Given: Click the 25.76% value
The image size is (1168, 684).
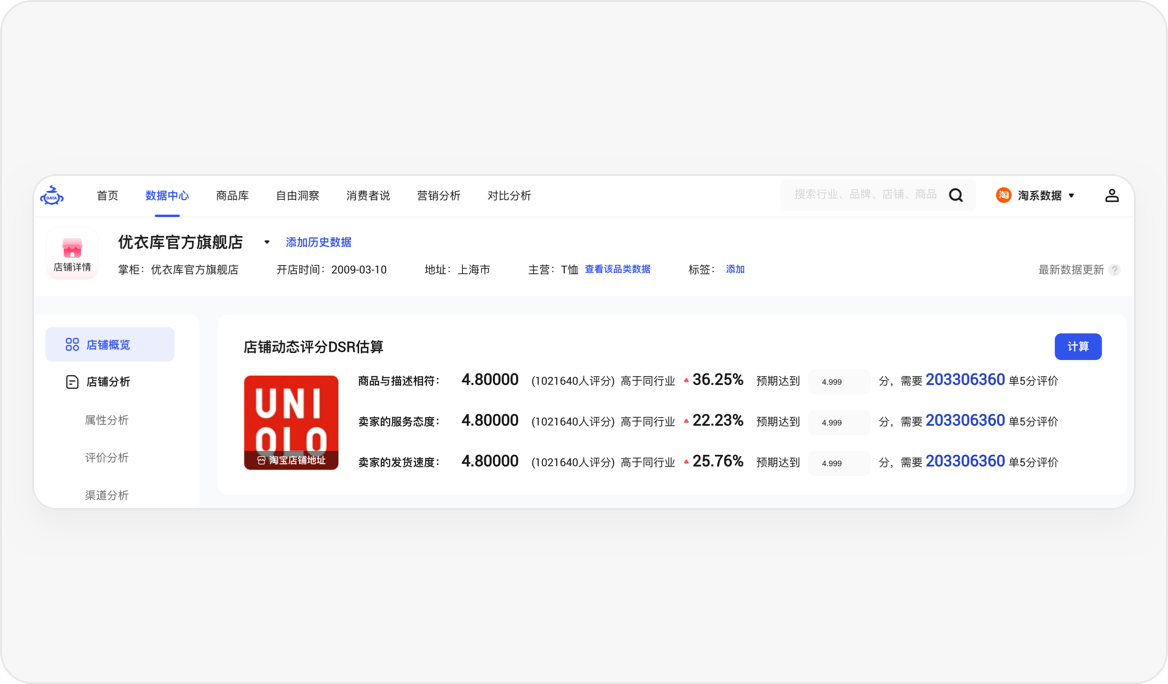Looking at the screenshot, I should coord(718,461).
